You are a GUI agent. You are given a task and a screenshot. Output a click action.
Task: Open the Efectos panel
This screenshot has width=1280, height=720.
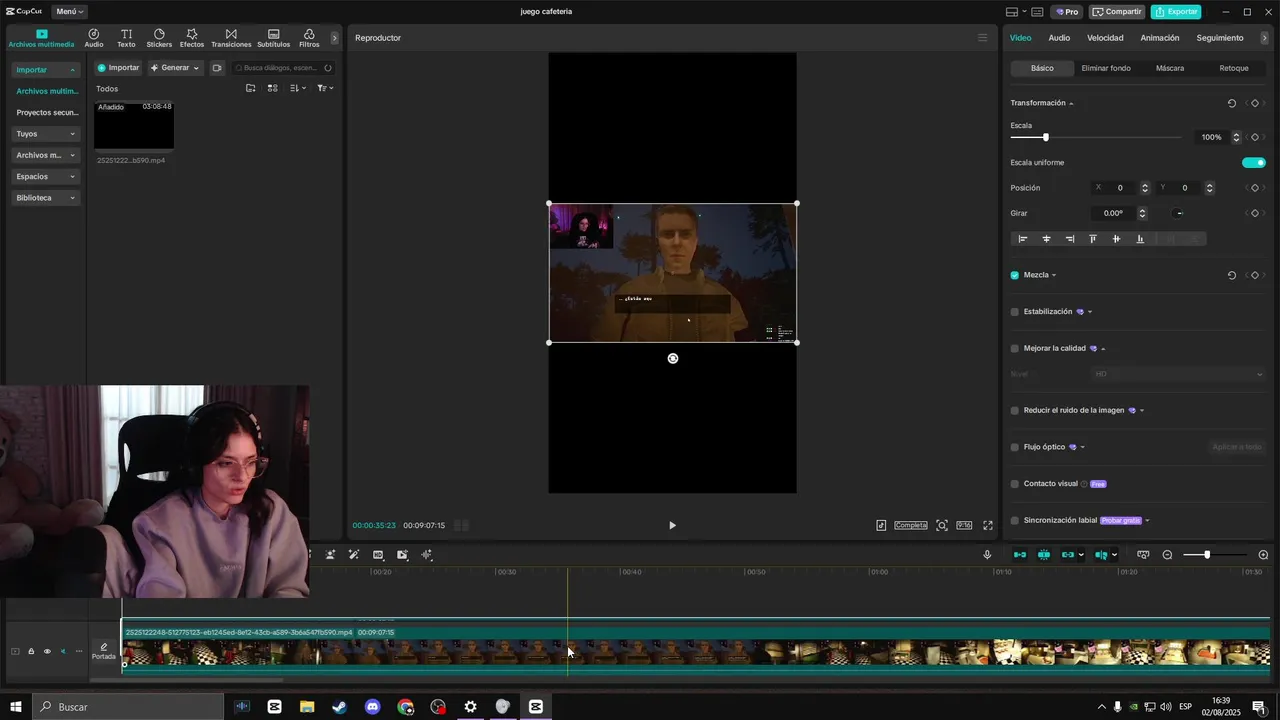click(x=192, y=38)
